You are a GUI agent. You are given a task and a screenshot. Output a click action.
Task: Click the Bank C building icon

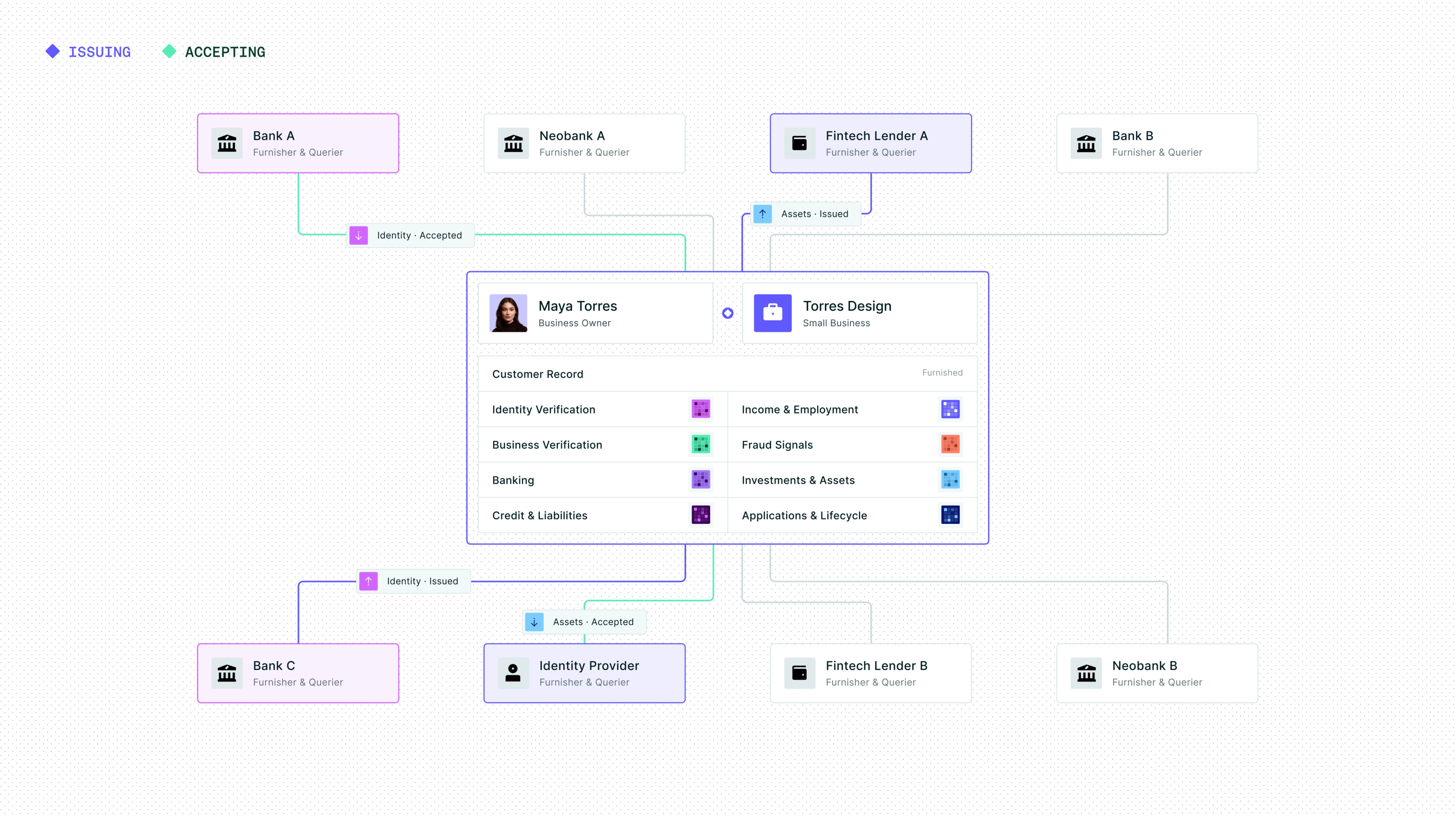(x=227, y=673)
